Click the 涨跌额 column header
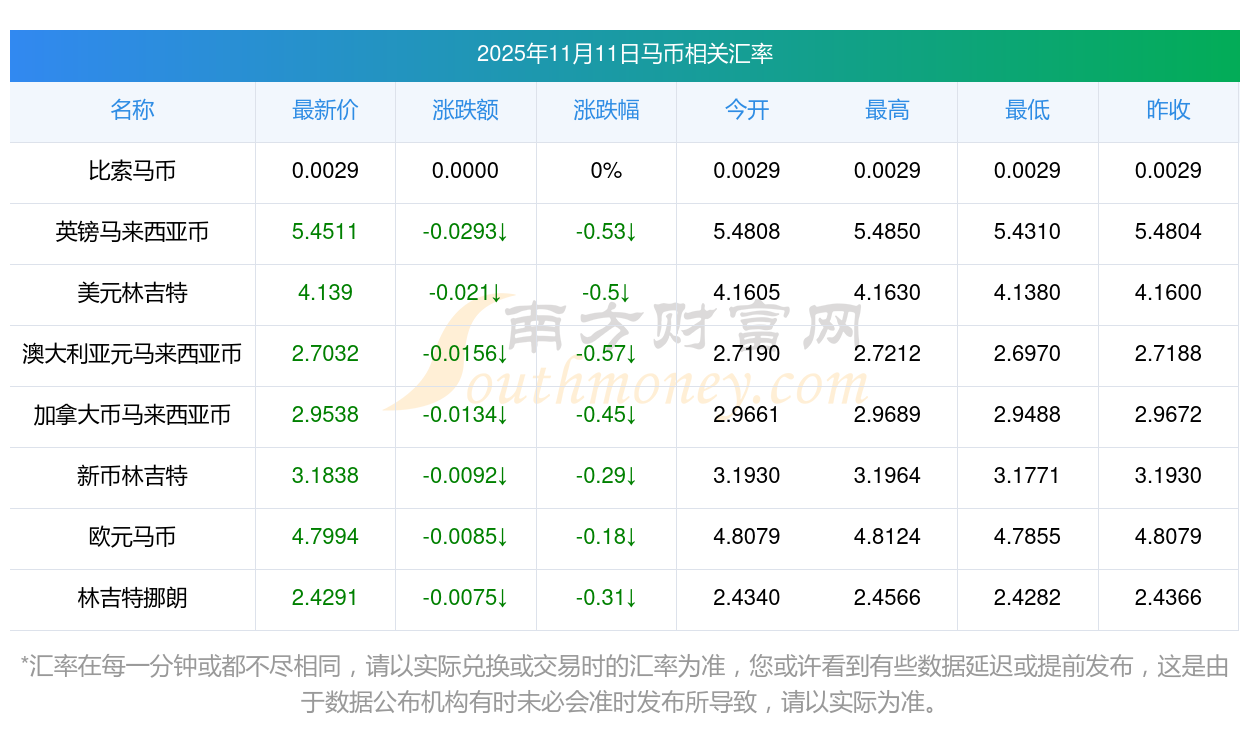Image resolution: width=1250 pixels, height=733 pixels. (x=465, y=111)
